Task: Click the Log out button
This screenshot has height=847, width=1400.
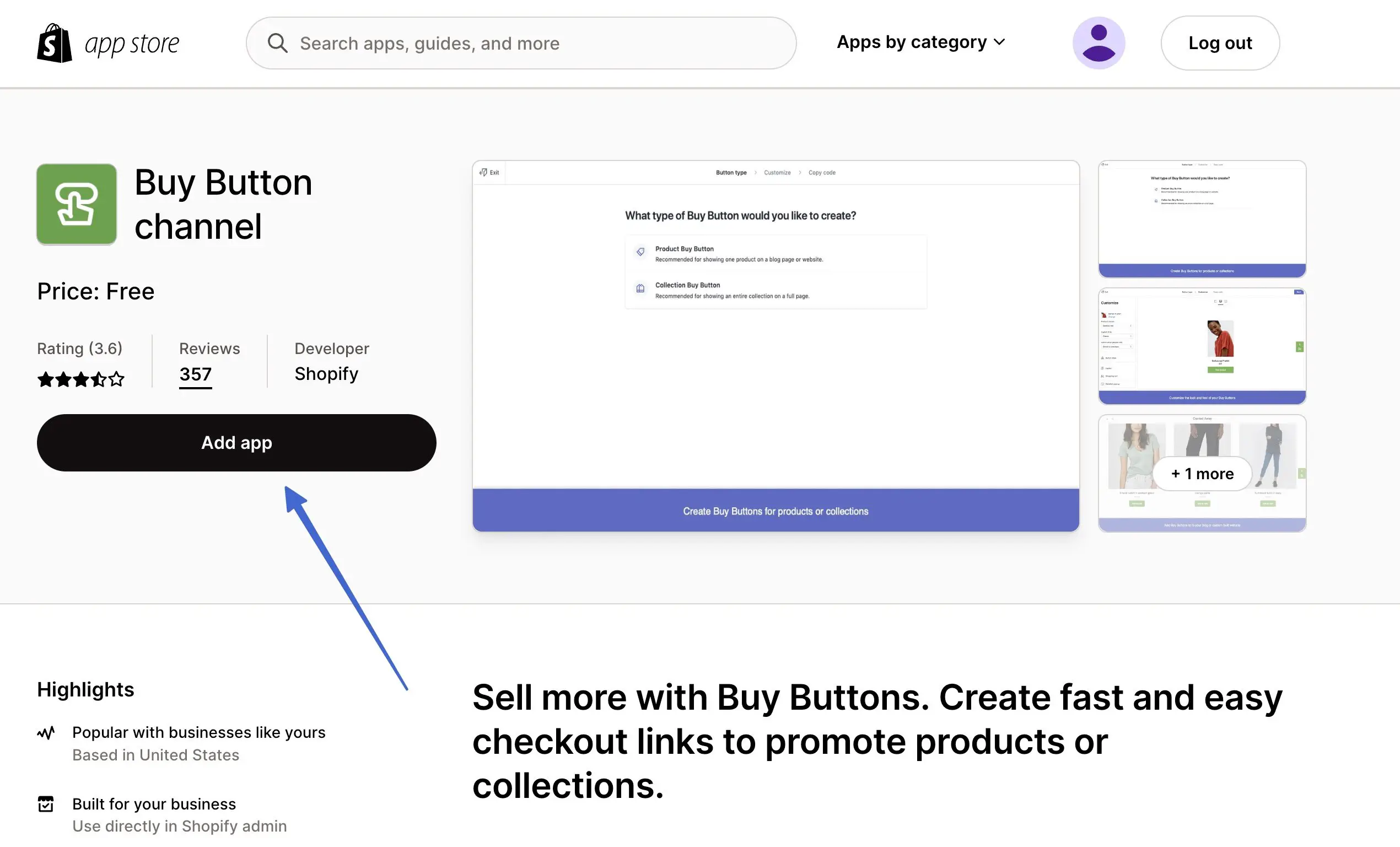Action: point(1220,42)
